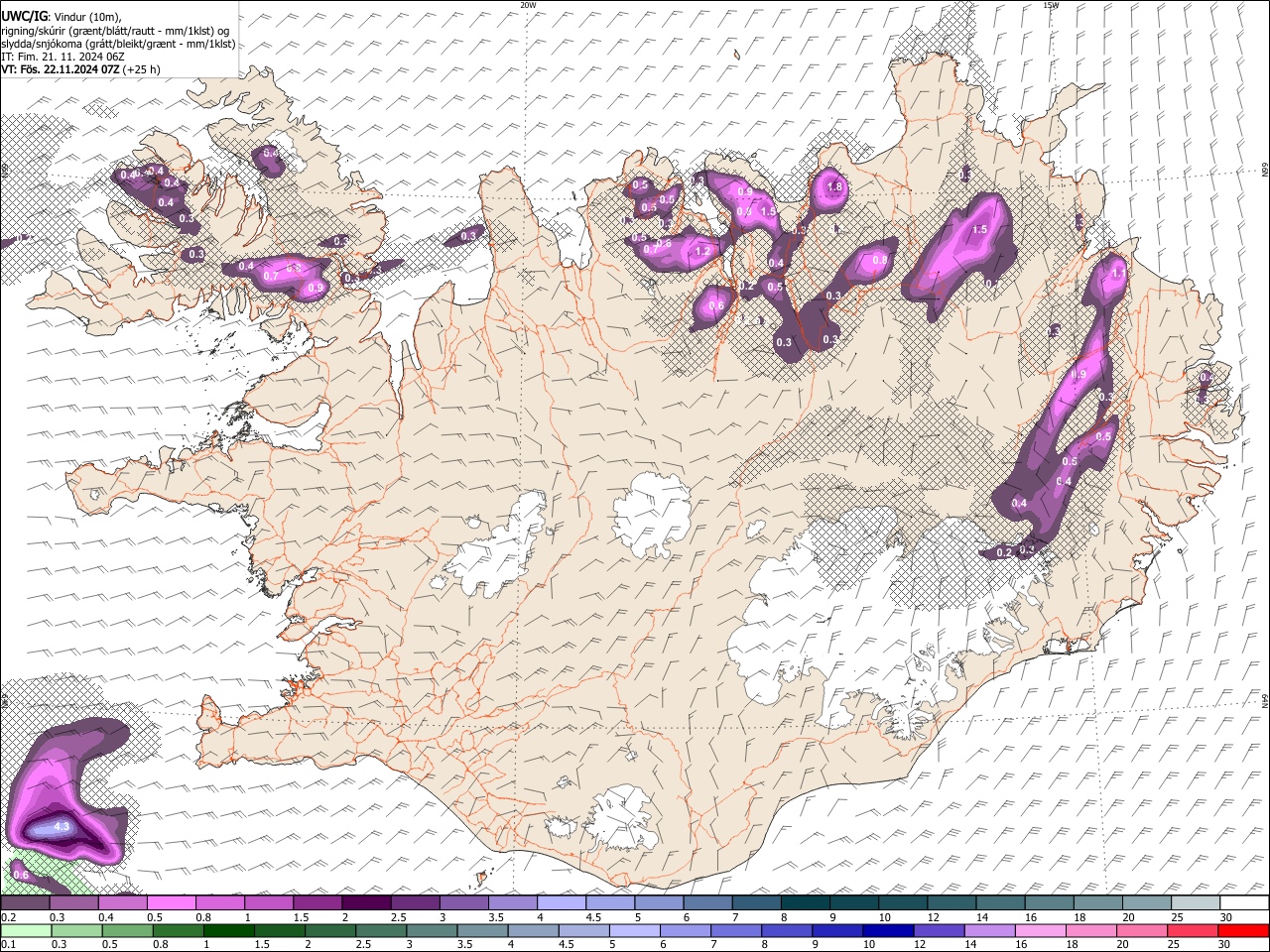Image resolution: width=1270 pixels, height=952 pixels.
Task: Click the '1.8' snowfall value in the north
Action: (x=834, y=186)
